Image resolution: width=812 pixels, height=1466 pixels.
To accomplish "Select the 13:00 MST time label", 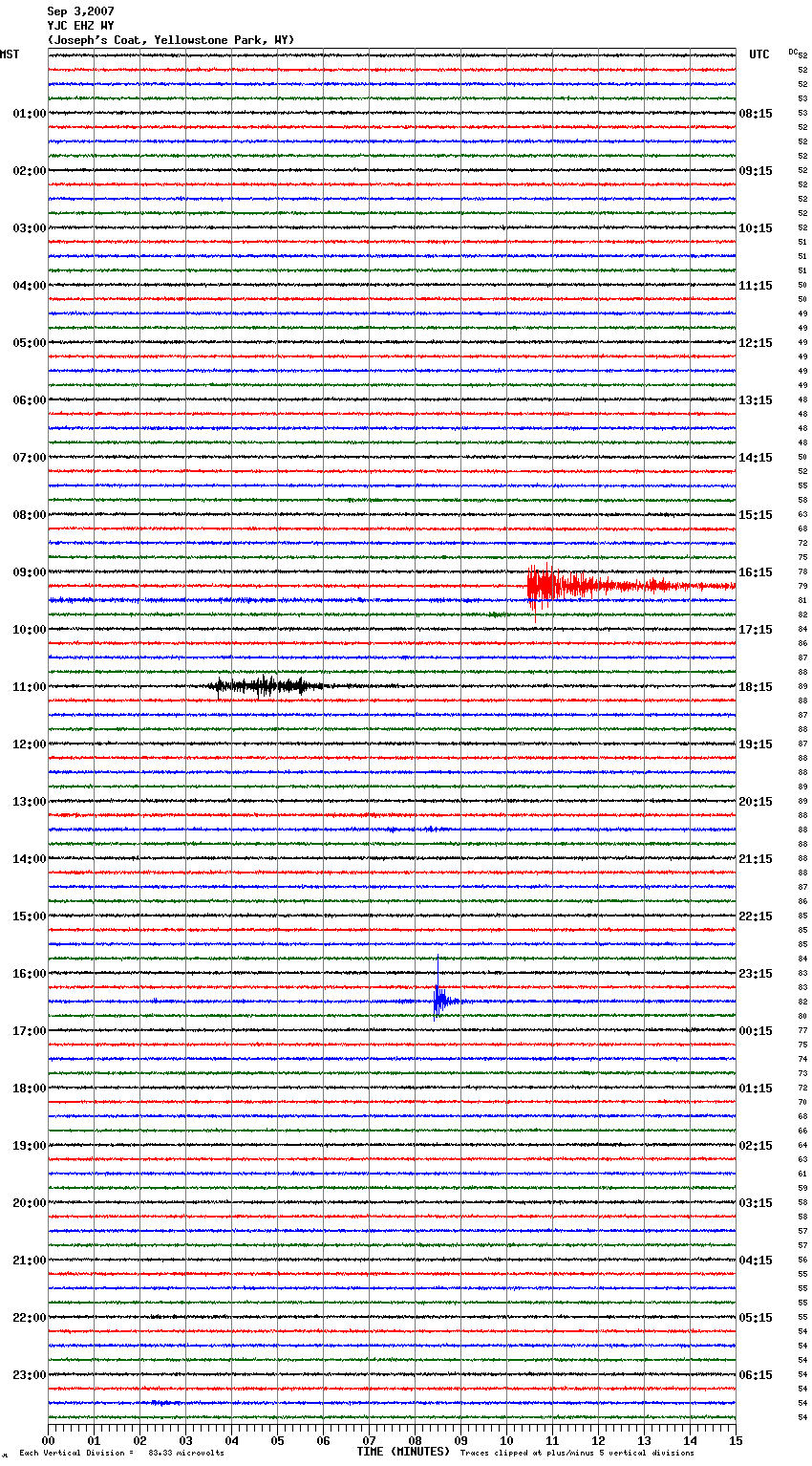I will 30,802.
